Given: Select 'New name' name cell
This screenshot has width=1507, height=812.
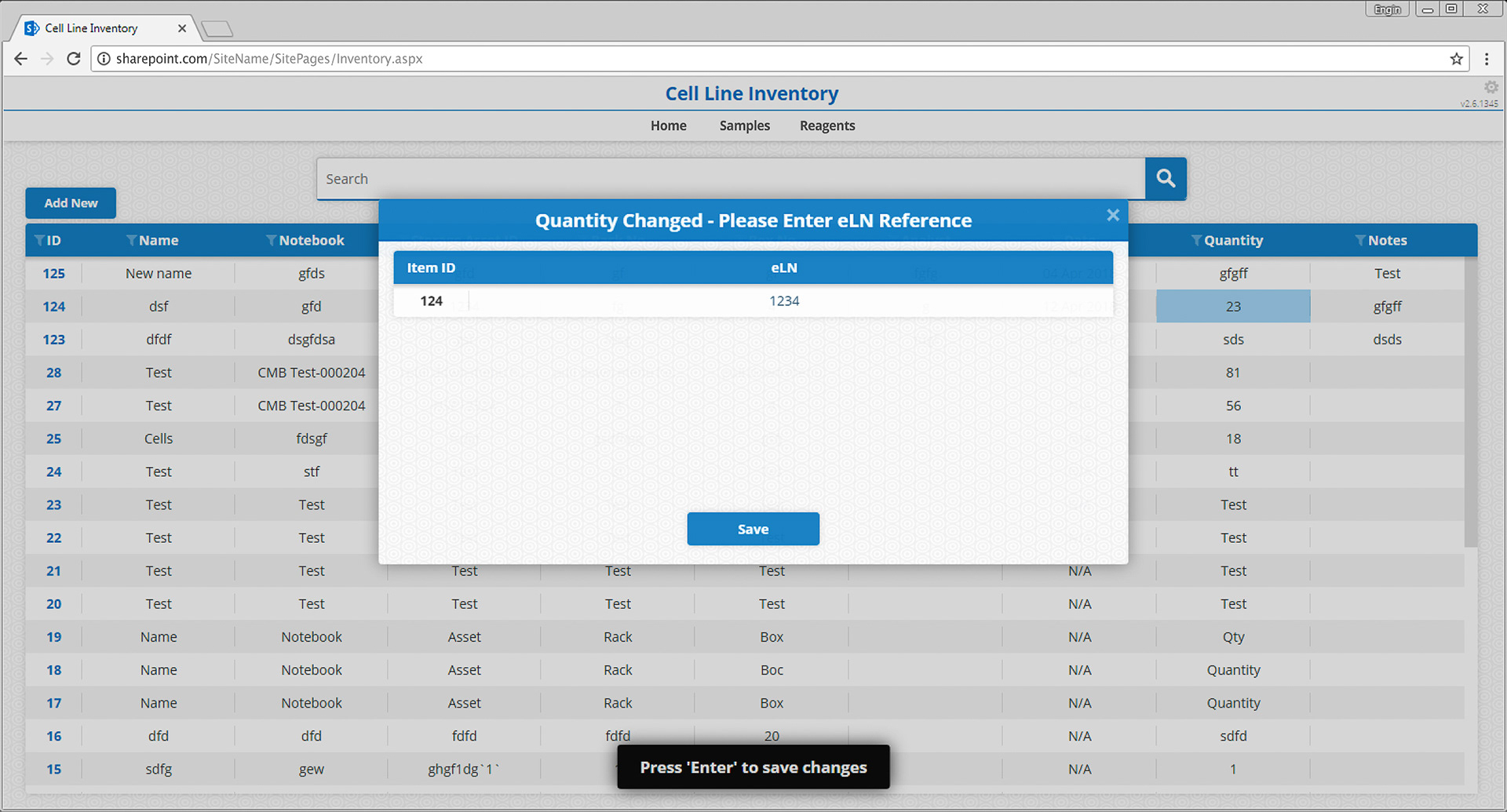Looking at the screenshot, I should point(159,274).
